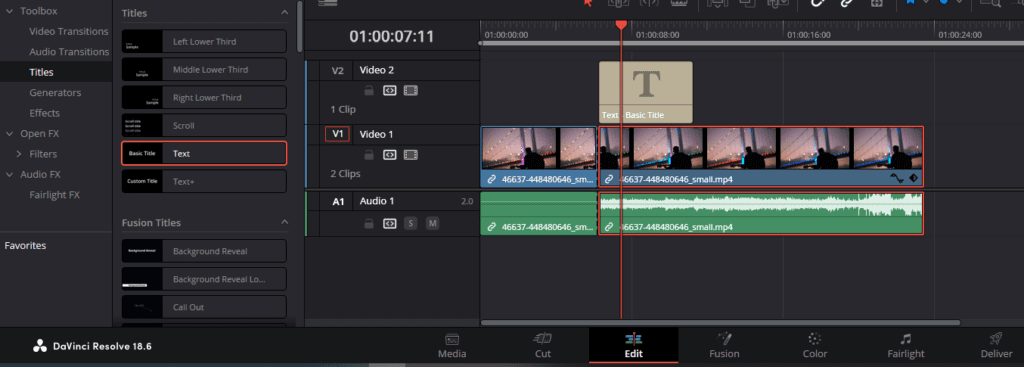The width and height of the screenshot is (1024, 367).
Task: Click the Favorites section label
Action: coord(25,246)
